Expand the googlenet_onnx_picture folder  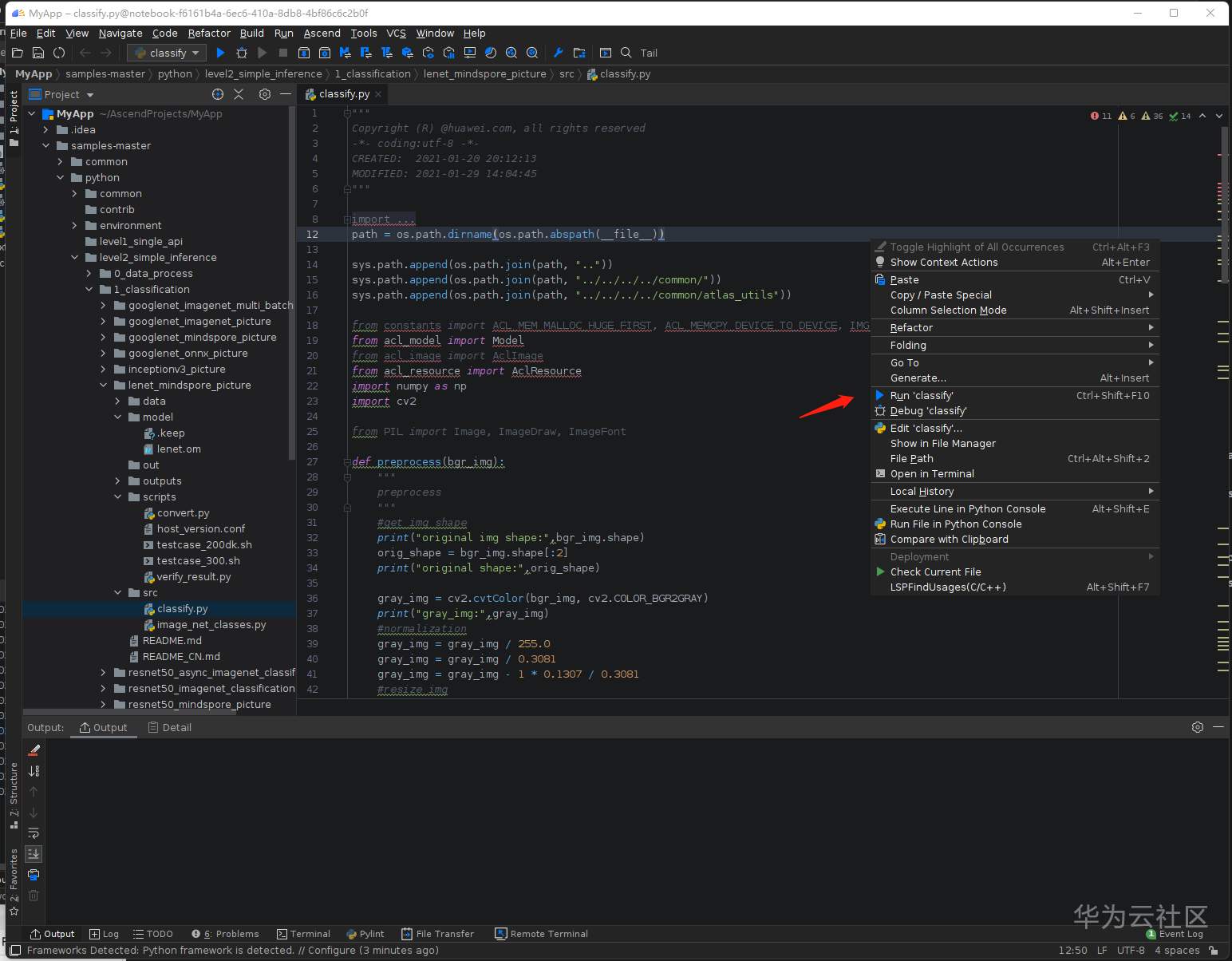[x=103, y=354]
